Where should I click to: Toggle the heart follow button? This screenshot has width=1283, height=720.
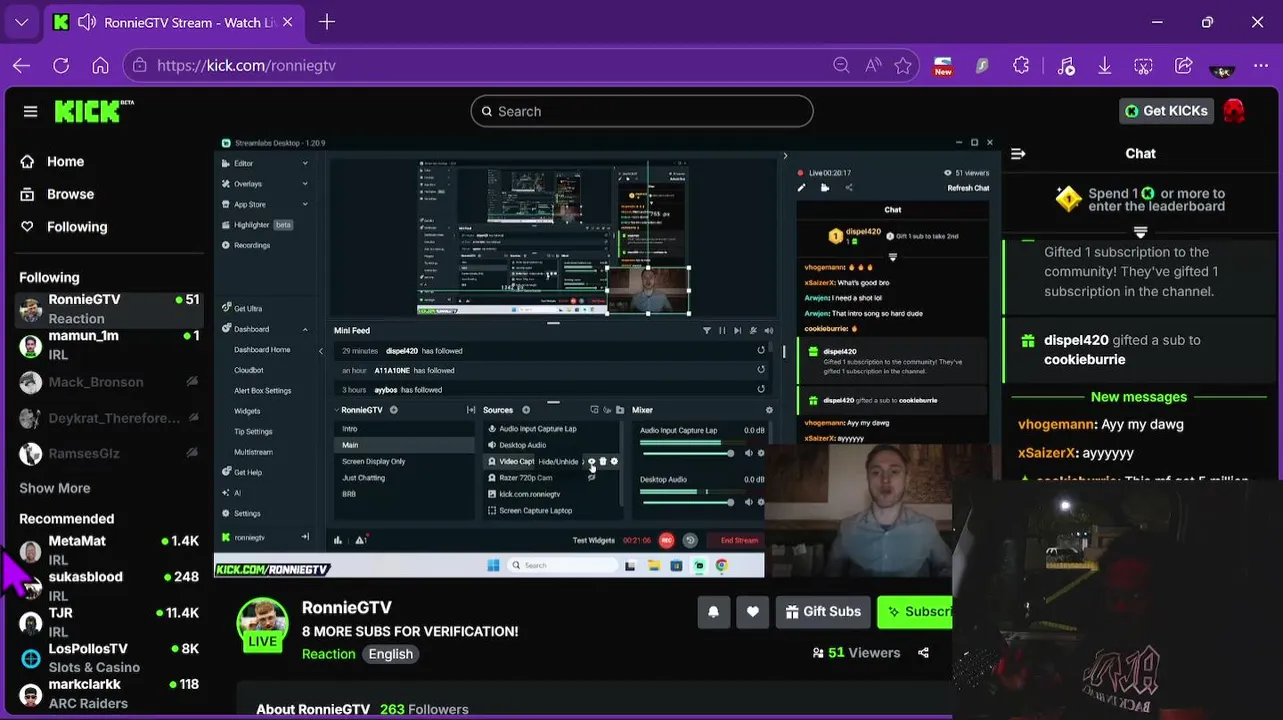coord(752,612)
